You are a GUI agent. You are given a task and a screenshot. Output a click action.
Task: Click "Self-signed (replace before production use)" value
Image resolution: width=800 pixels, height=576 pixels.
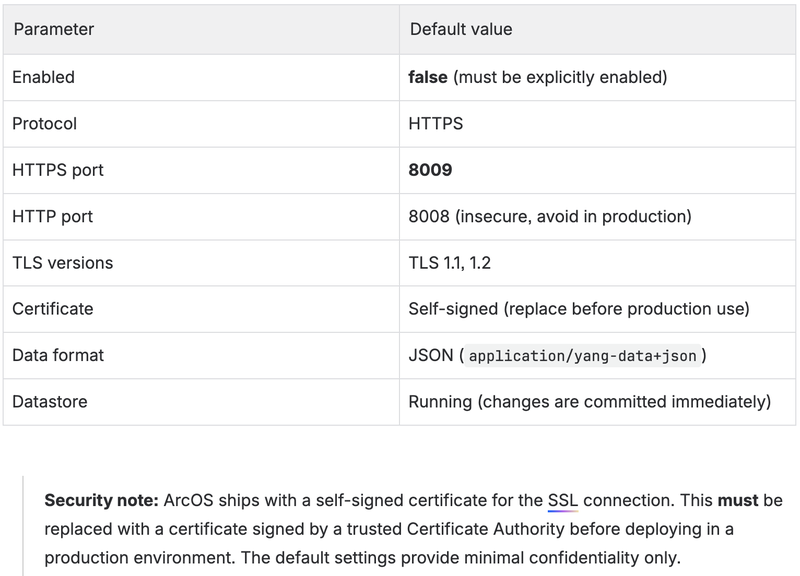point(579,309)
